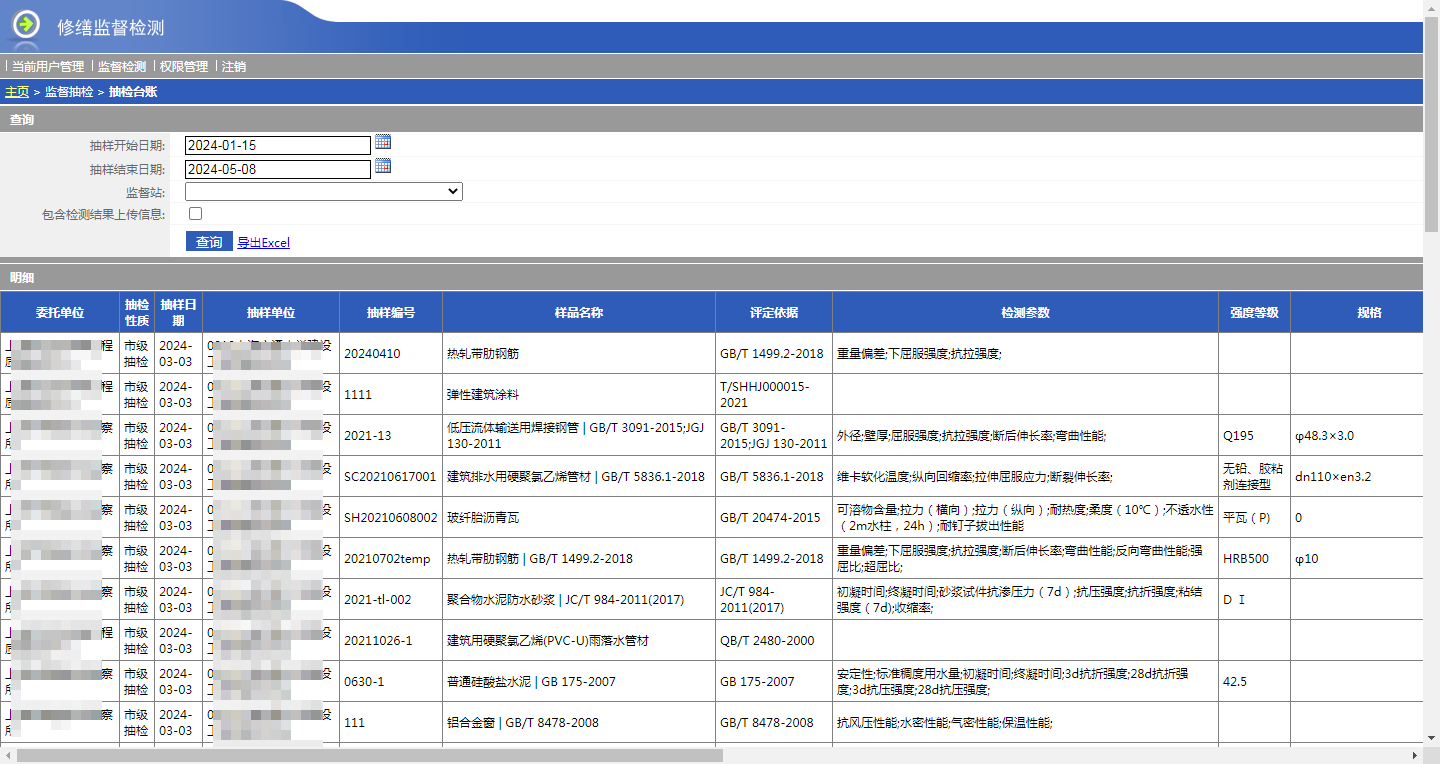This screenshot has width=1440, height=764.
Task: Open 权限管理 menu
Action: (x=184, y=67)
